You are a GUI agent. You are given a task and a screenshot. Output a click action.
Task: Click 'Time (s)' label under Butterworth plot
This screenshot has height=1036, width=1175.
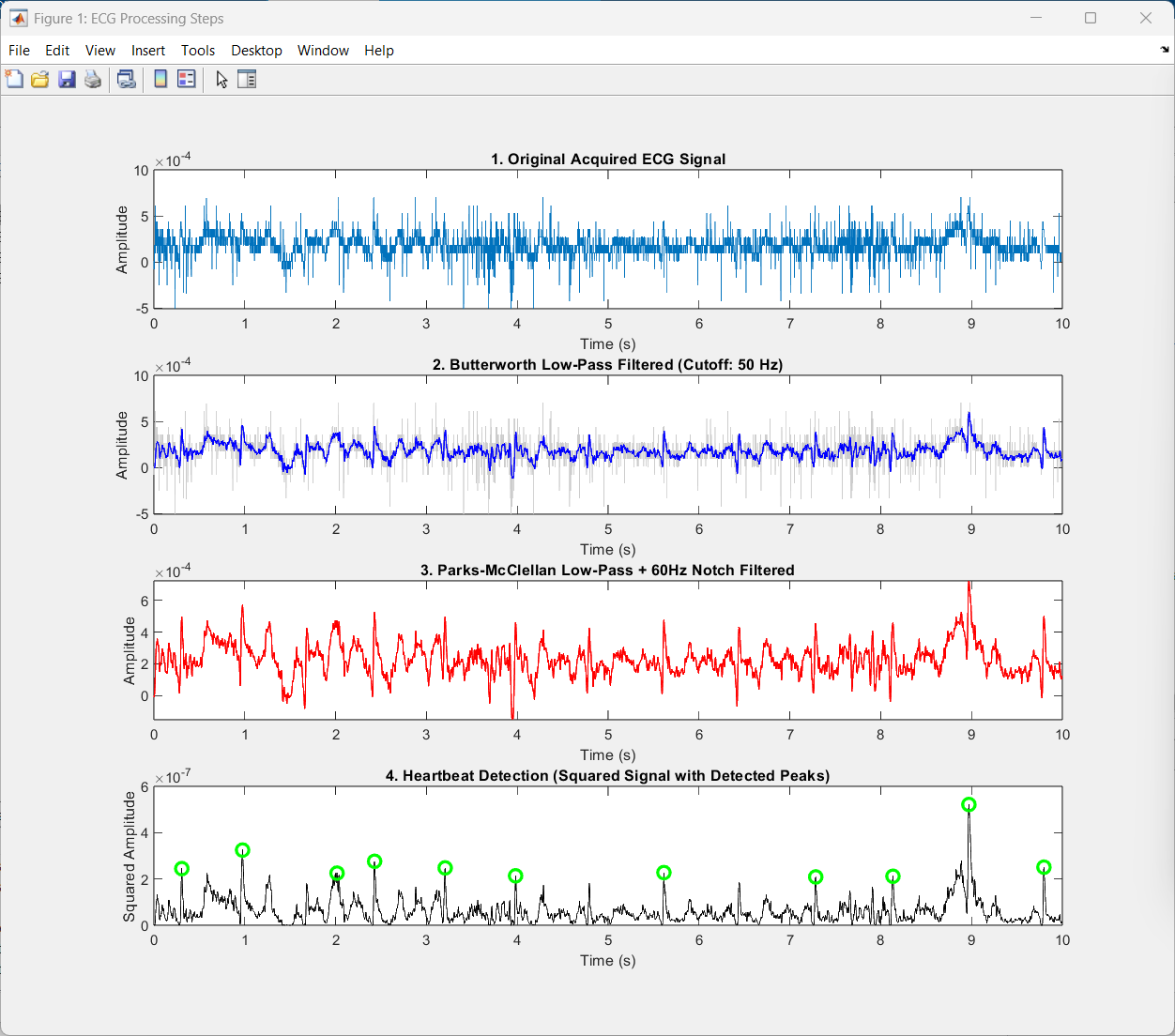pos(607,549)
